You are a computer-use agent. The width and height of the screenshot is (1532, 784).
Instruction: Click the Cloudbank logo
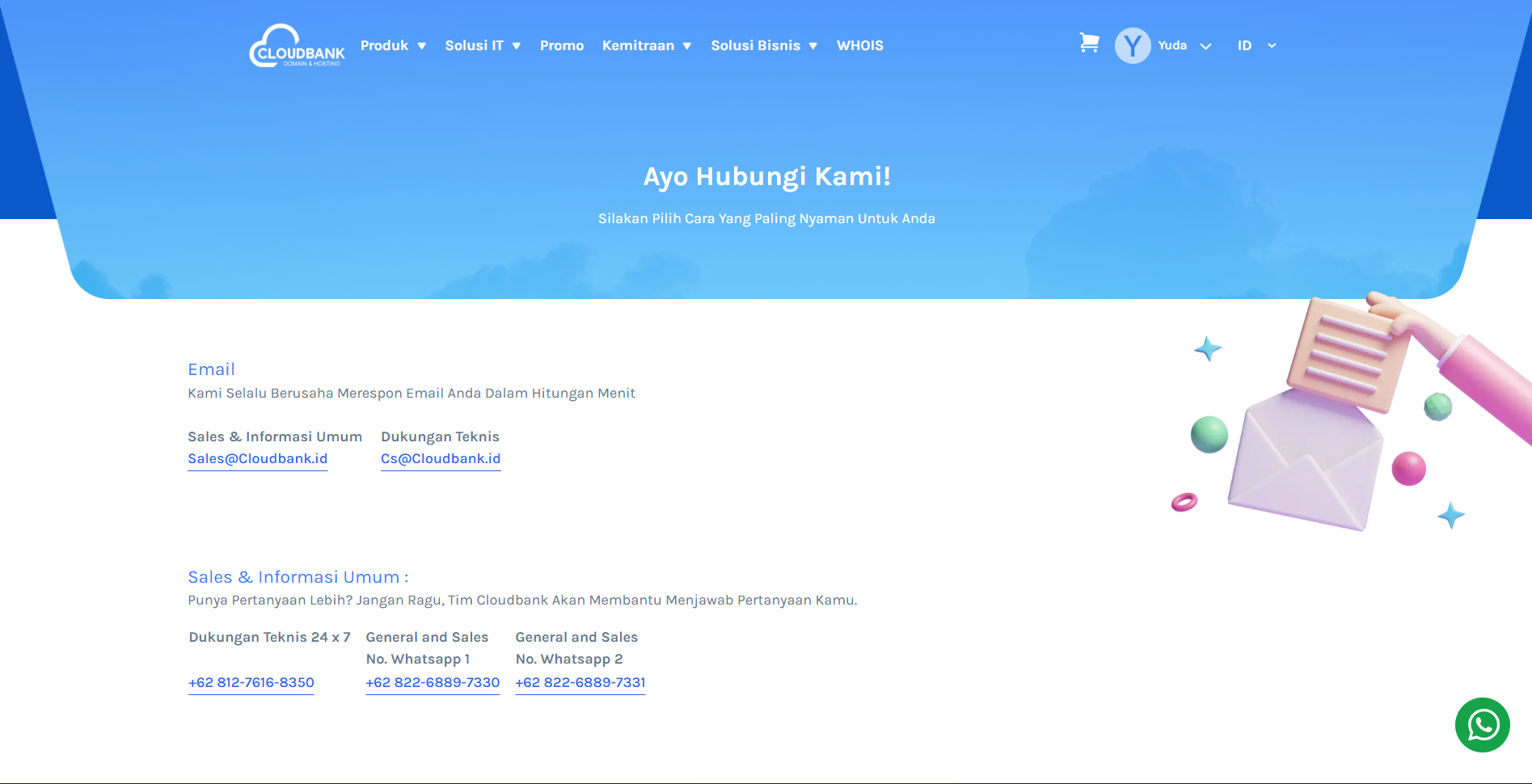coord(297,46)
